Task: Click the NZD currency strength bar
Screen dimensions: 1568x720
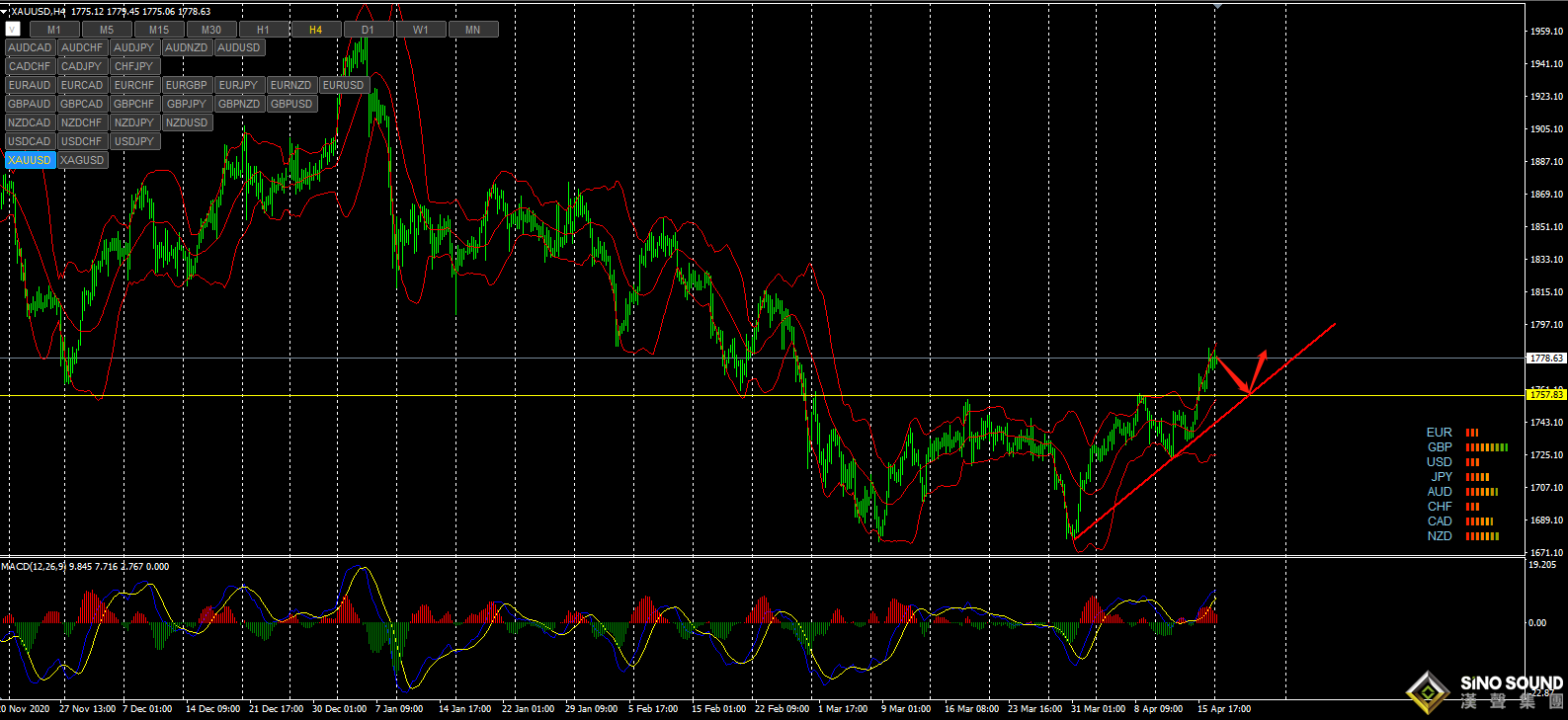Action: 1482,536
